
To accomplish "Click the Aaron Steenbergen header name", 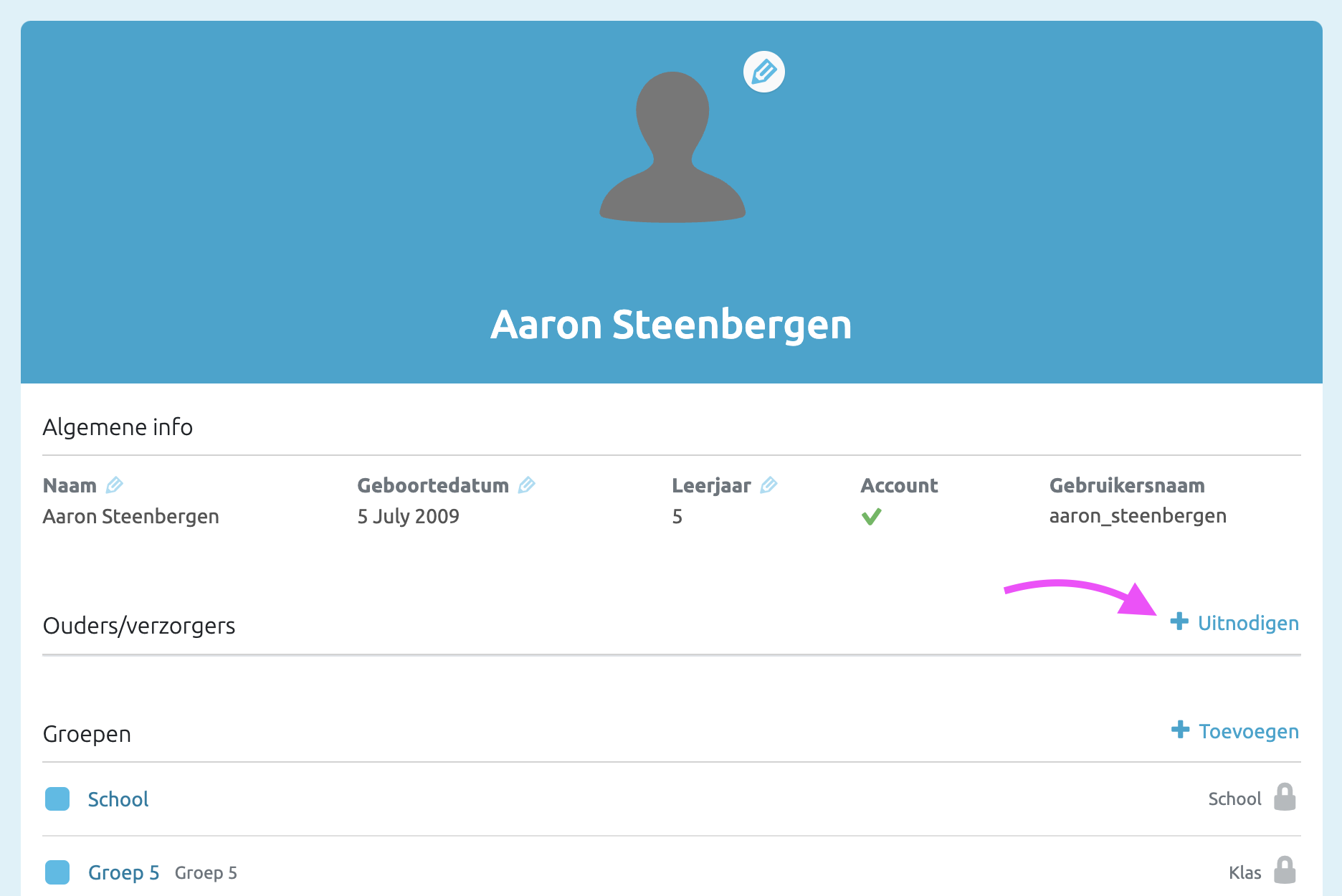I will tap(671, 324).
